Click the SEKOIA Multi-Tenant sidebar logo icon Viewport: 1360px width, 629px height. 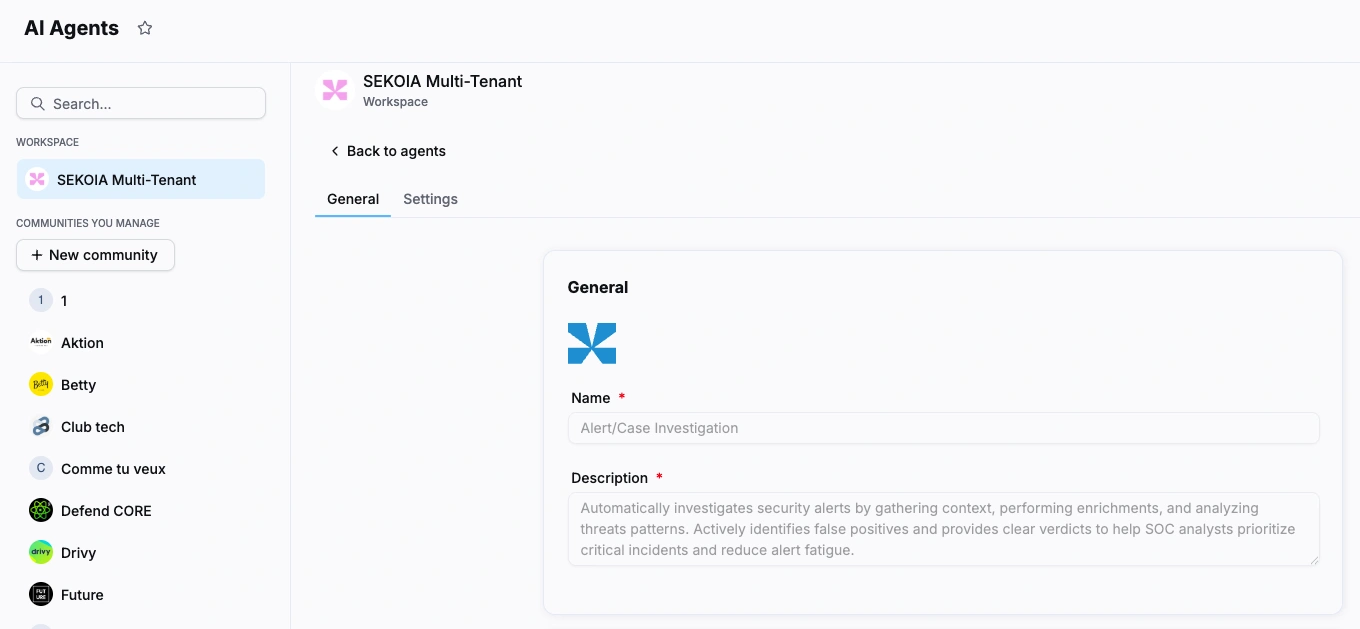pos(37,180)
